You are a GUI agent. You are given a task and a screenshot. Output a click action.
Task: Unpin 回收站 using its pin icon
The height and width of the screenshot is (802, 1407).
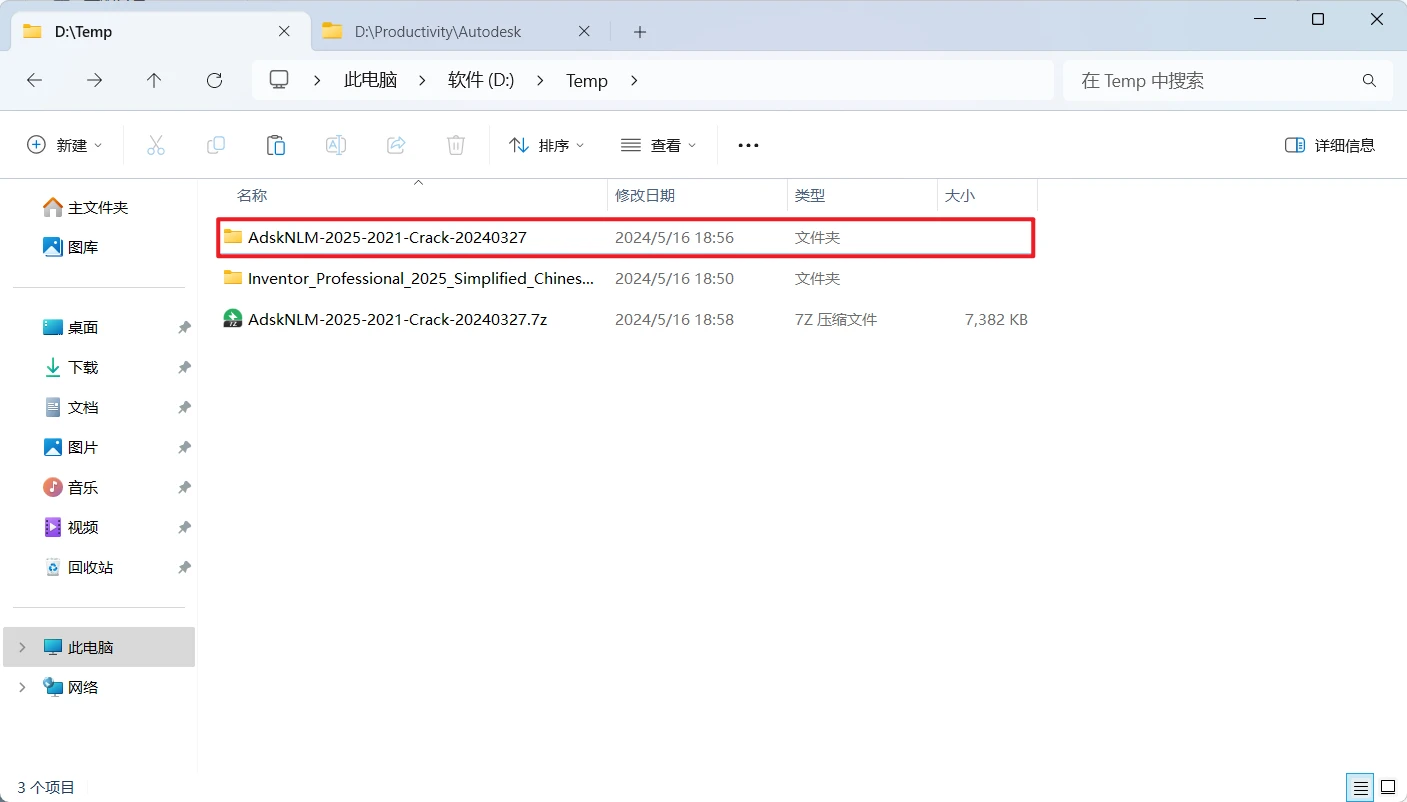tap(184, 568)
